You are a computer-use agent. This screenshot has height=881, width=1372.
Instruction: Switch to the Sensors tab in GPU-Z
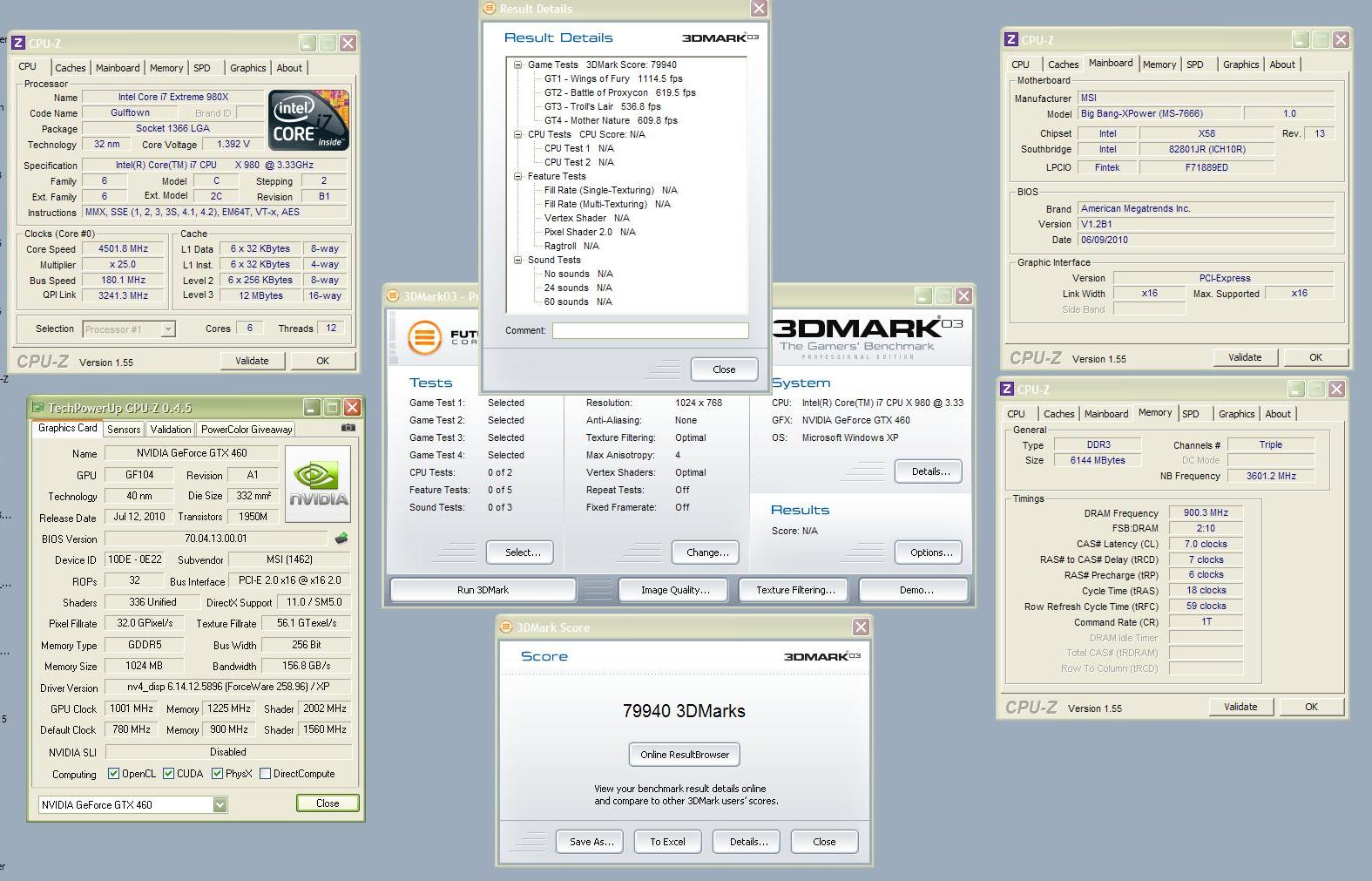[124, 430]
